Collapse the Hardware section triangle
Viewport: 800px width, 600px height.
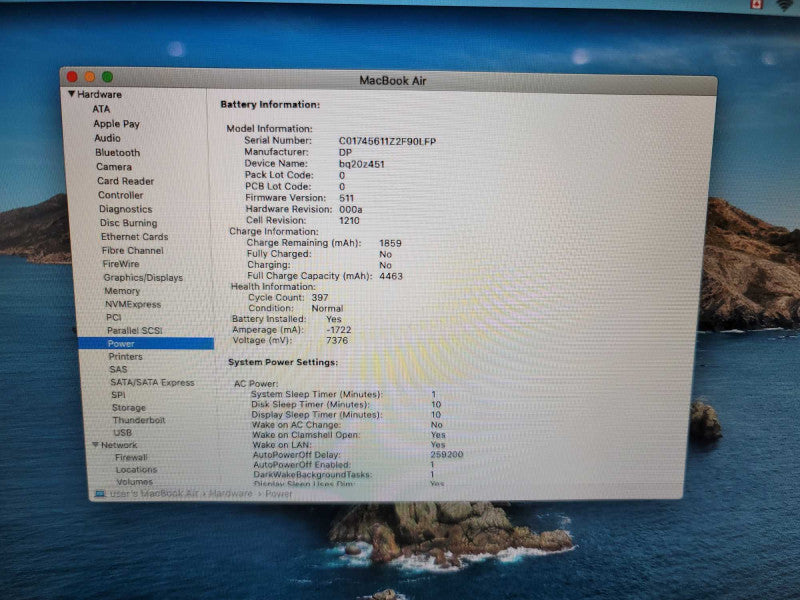[x=72, y=94]
